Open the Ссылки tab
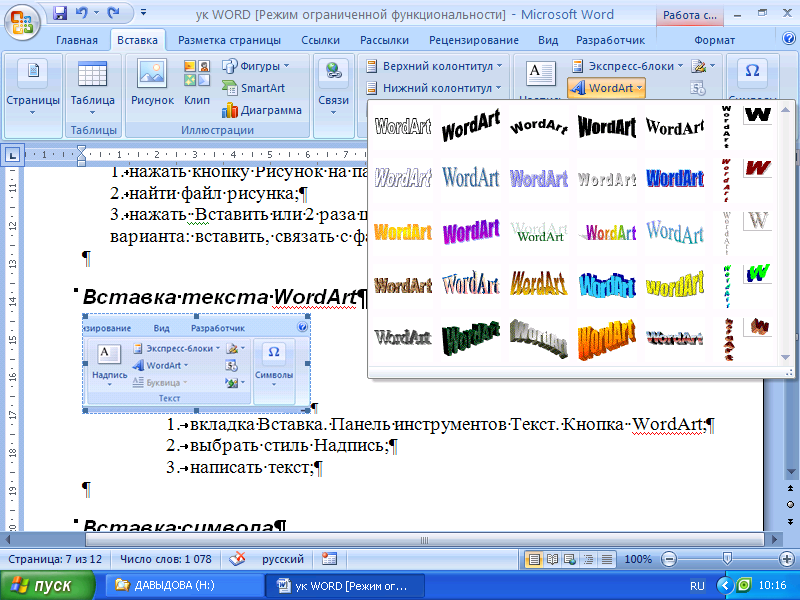Image resolution: width=800 pixels, height=600 pixels. 320,40
